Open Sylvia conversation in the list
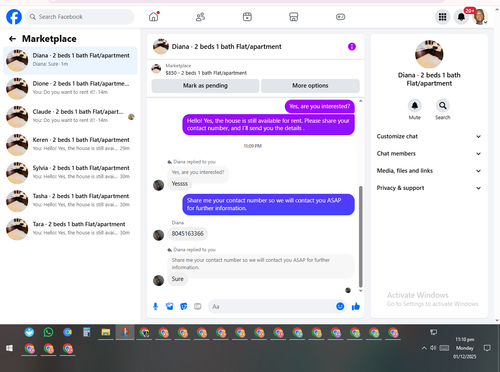This screenshot has width=500, height=372. point(70,173)
